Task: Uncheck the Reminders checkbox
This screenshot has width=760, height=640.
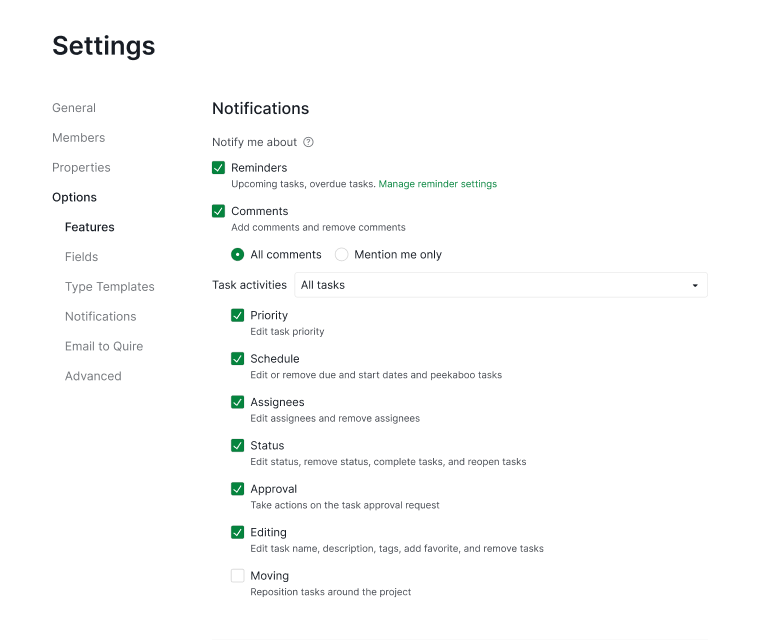Action: 219,168
